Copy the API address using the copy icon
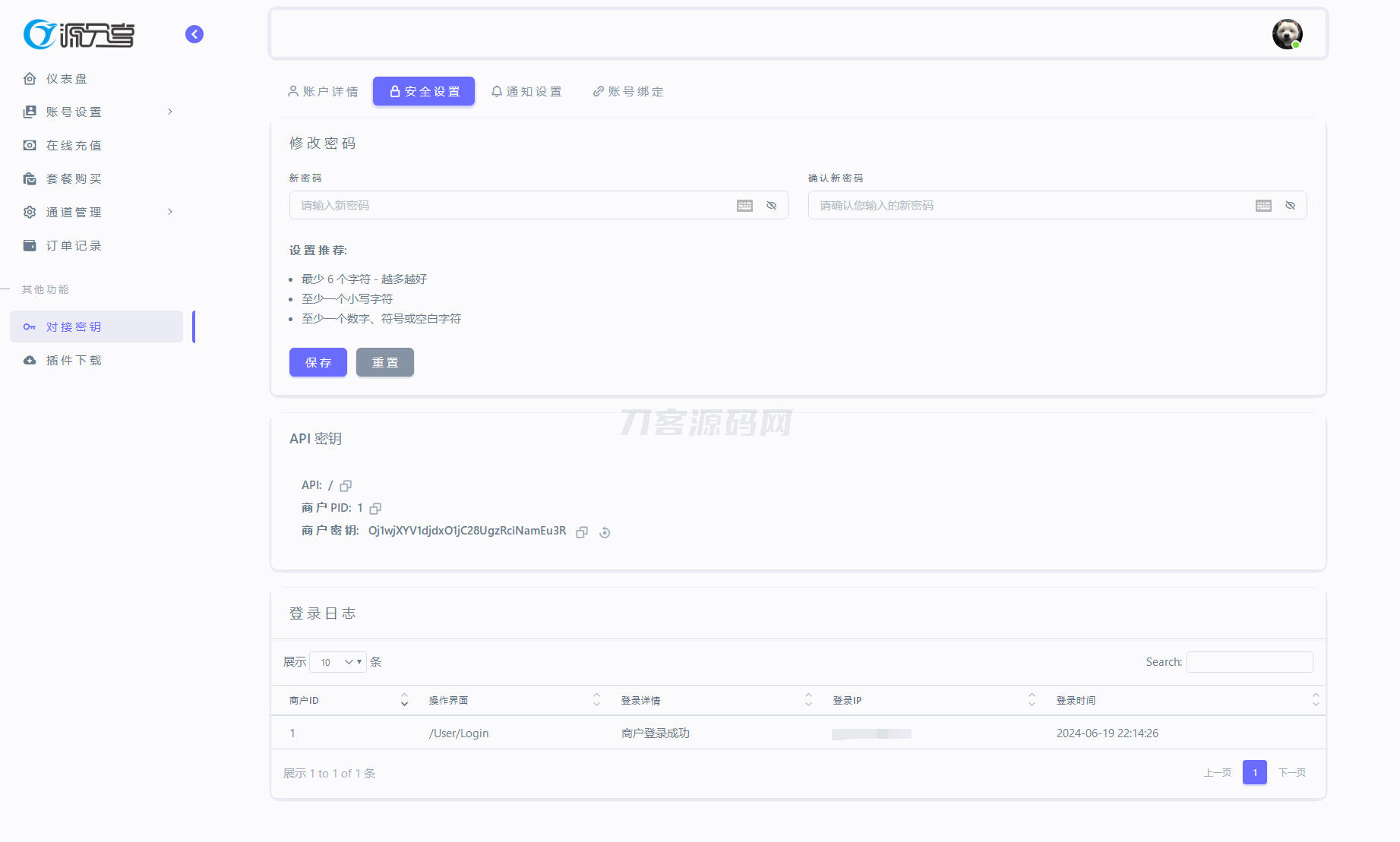This screenshot has height=842, width=1400. [346, 486]
